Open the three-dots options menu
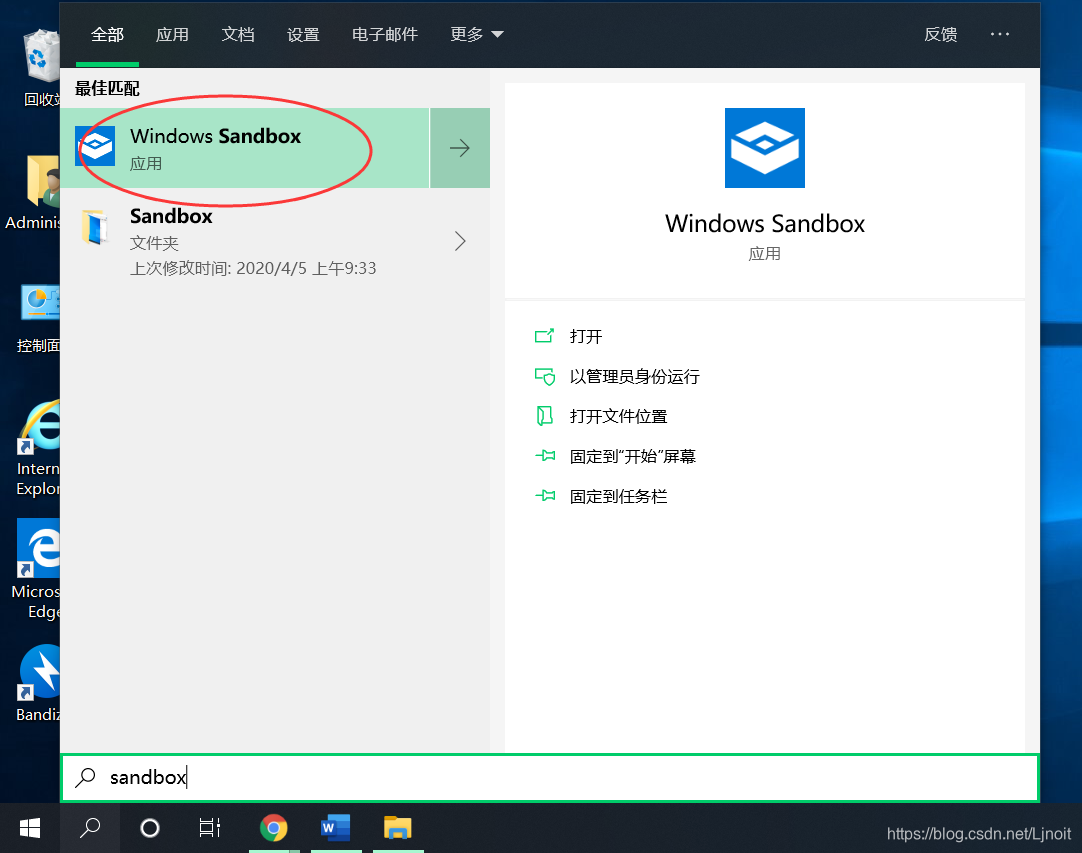 pyautogui.click(x=1000, y=34)
